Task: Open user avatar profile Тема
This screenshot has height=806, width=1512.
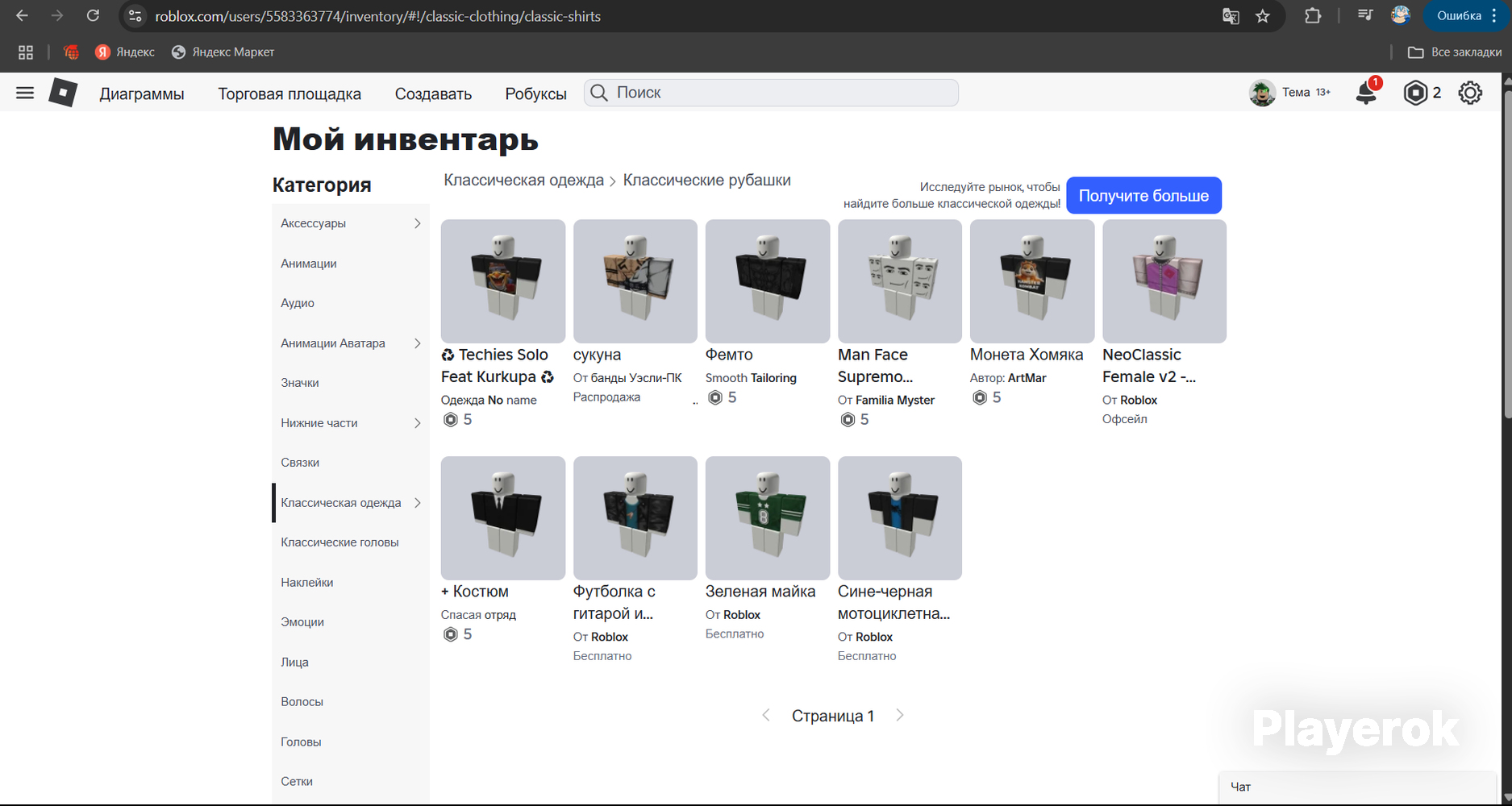Action: pyautogui.click(x=1262, y=93)
